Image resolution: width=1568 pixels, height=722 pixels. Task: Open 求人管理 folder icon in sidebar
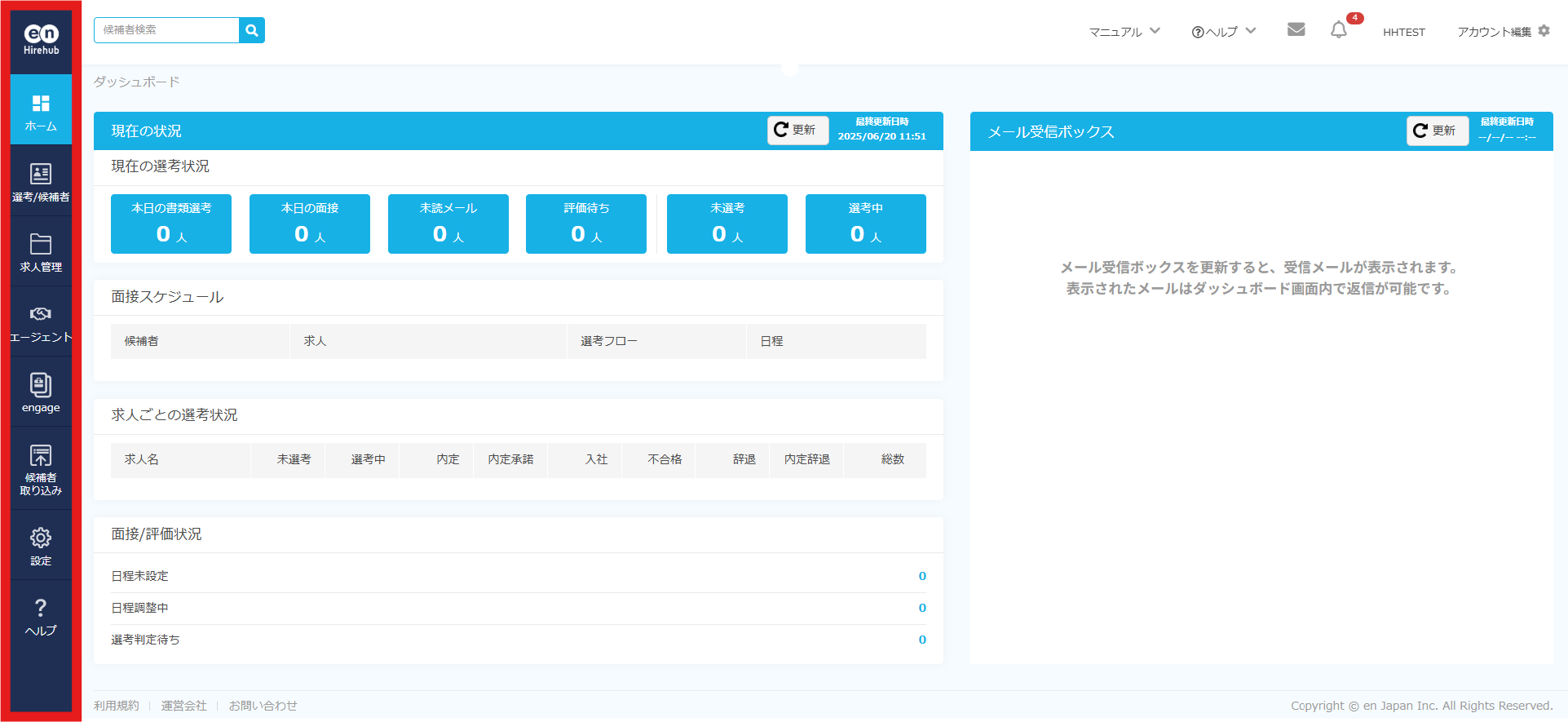point(41,252)
